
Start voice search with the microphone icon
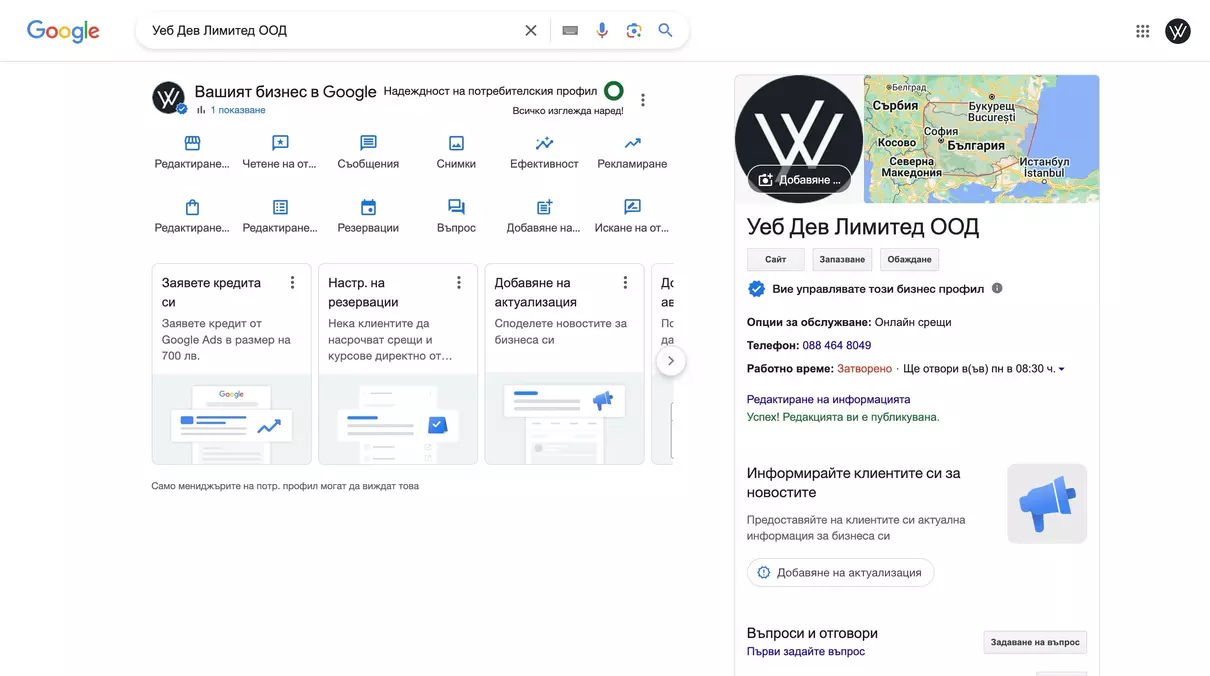click(x=602, y=31)
